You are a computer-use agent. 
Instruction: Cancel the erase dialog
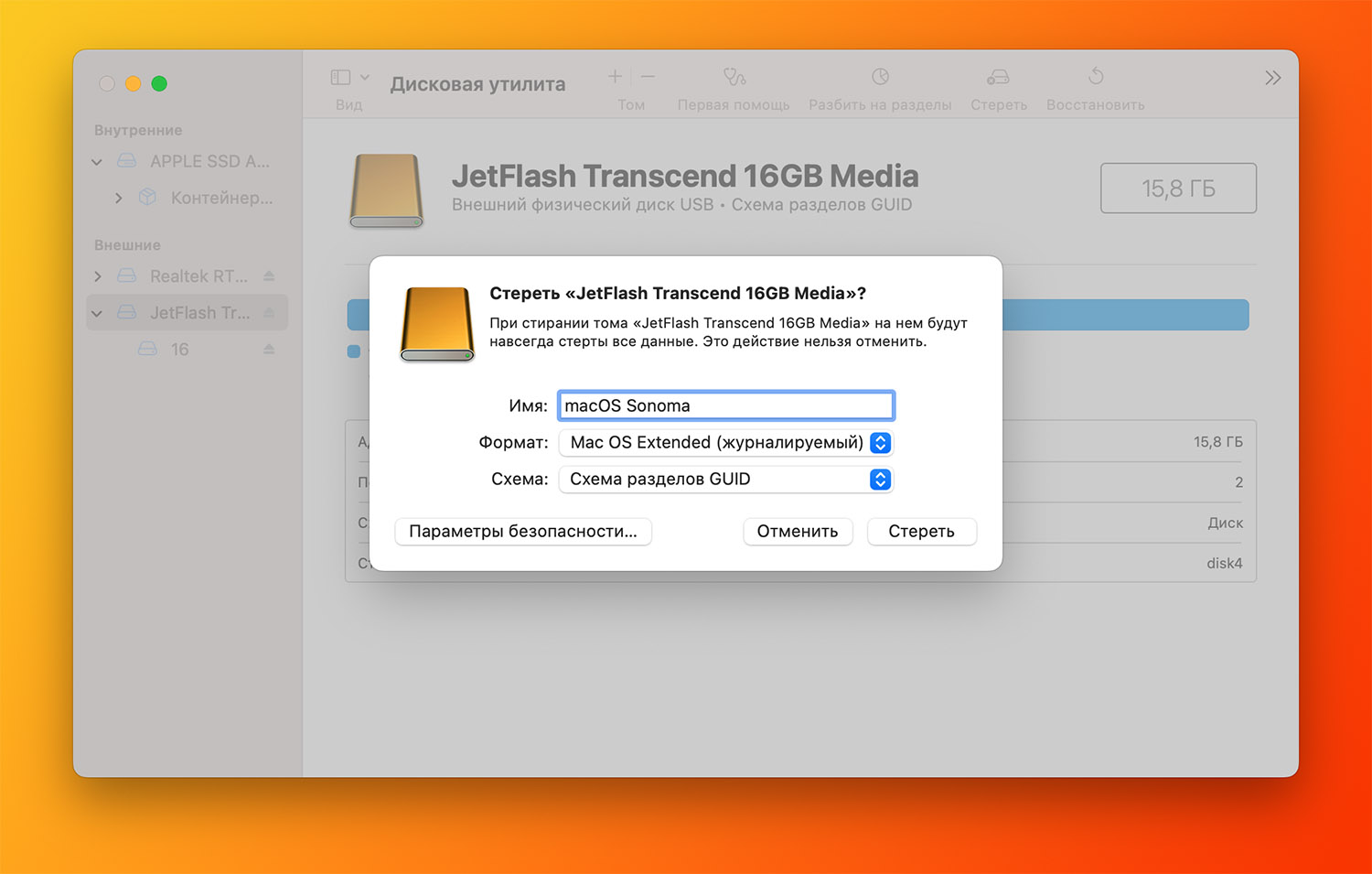tap(798, 532)
